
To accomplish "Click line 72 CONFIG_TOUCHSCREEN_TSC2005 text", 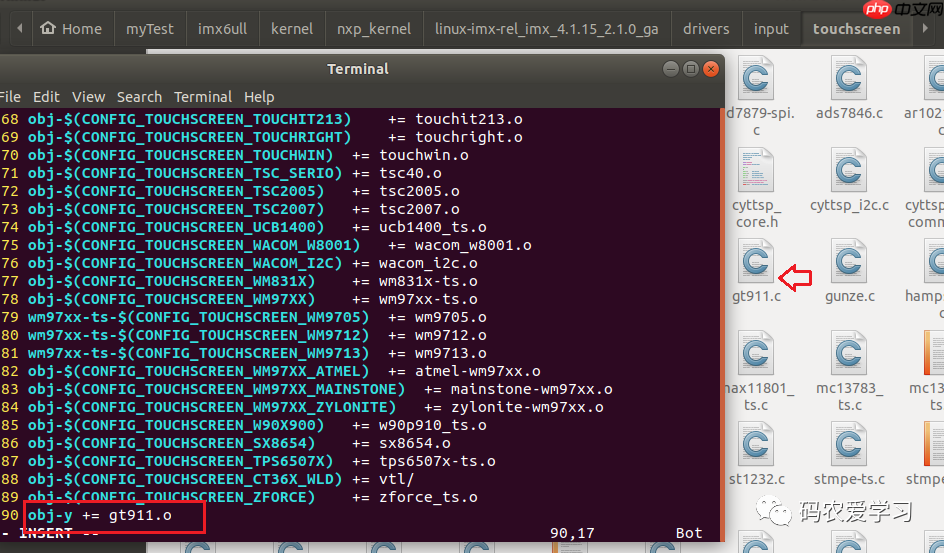I will coord(198,191).
